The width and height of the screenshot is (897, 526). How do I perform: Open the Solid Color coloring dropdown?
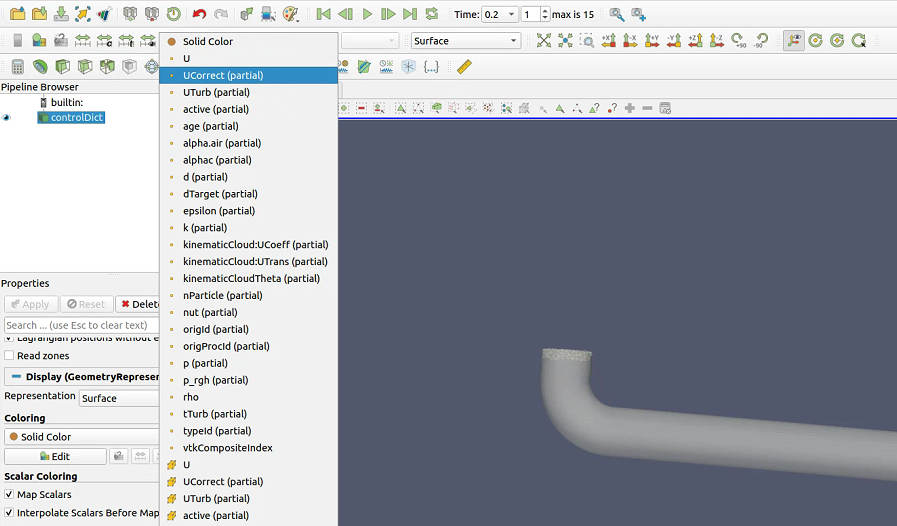[x=82, y=437]
